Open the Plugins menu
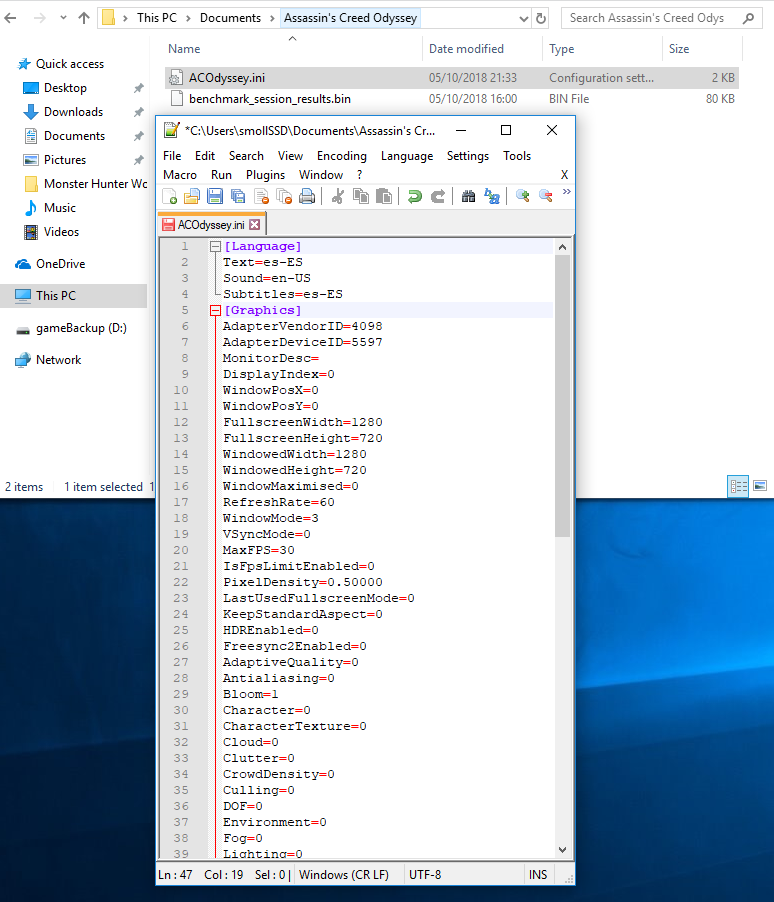 (x=265, y=175)
